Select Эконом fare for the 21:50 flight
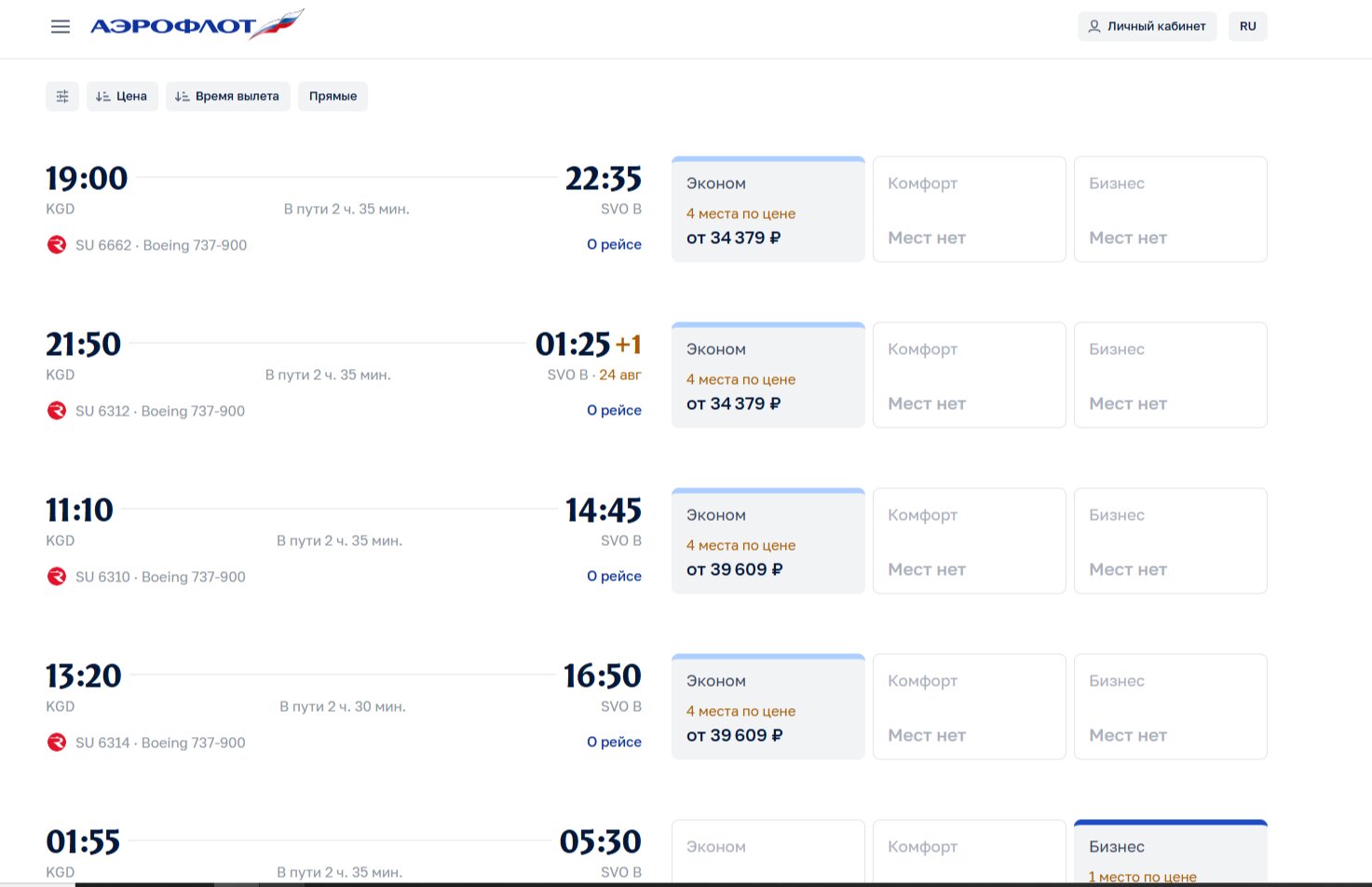The width and height of the screenshot is (1372, 887). coord(768,375)
